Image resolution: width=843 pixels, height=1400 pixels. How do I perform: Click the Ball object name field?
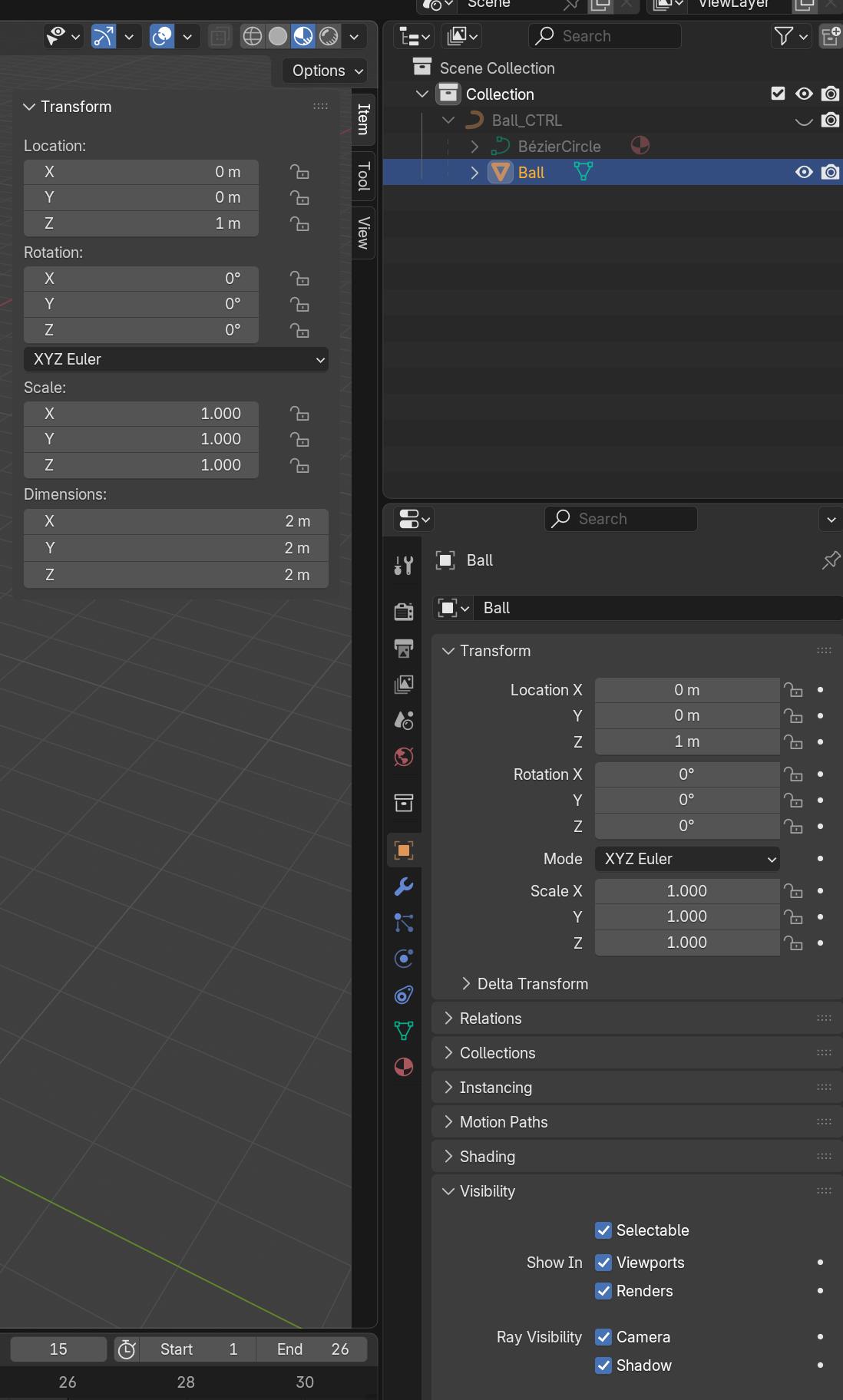[x=658, y=608]
